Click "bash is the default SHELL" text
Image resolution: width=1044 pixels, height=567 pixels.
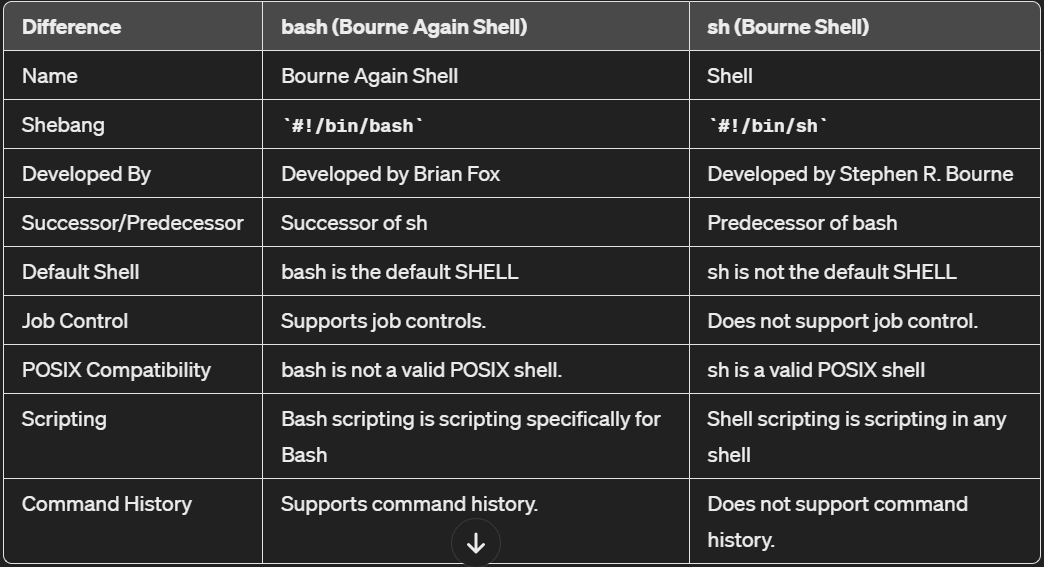[x=399, y=272]
